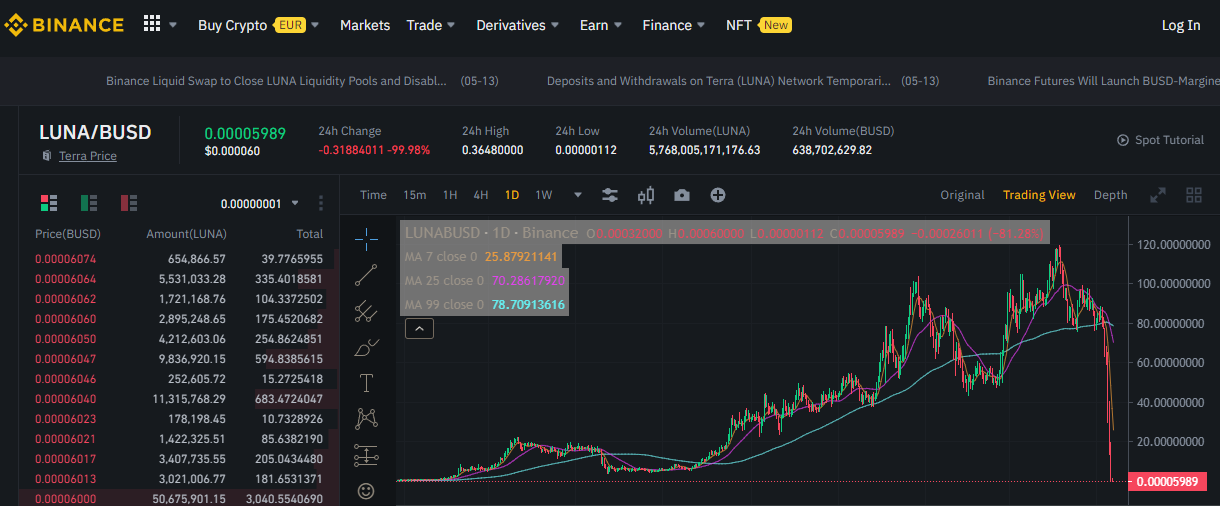Viewport: 1220px width, 506px height.
Task: Open the Markets page
Action: pyautogui.click(x=365, y=25)
